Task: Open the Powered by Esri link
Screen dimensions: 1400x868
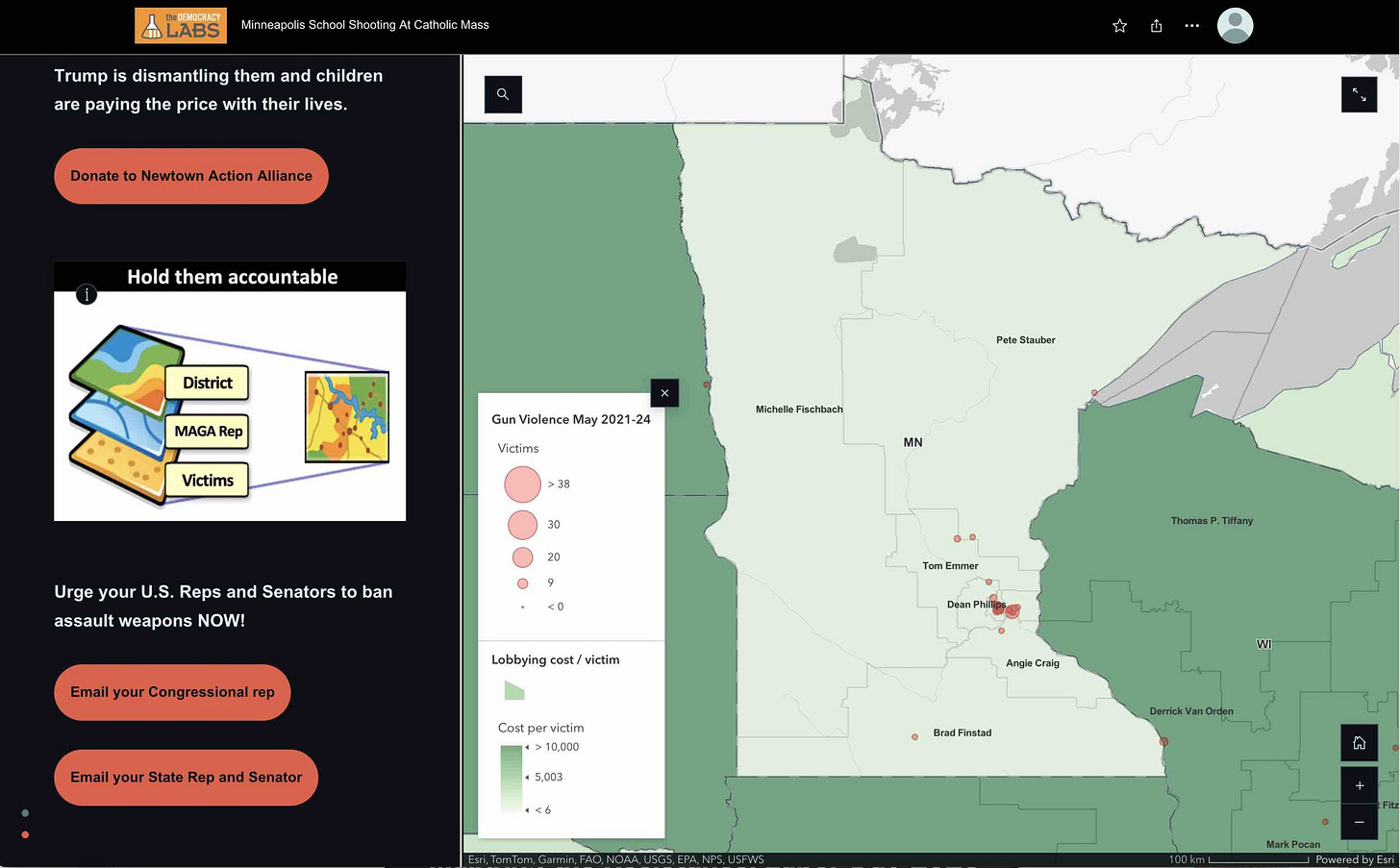Action: point(1356,859)
